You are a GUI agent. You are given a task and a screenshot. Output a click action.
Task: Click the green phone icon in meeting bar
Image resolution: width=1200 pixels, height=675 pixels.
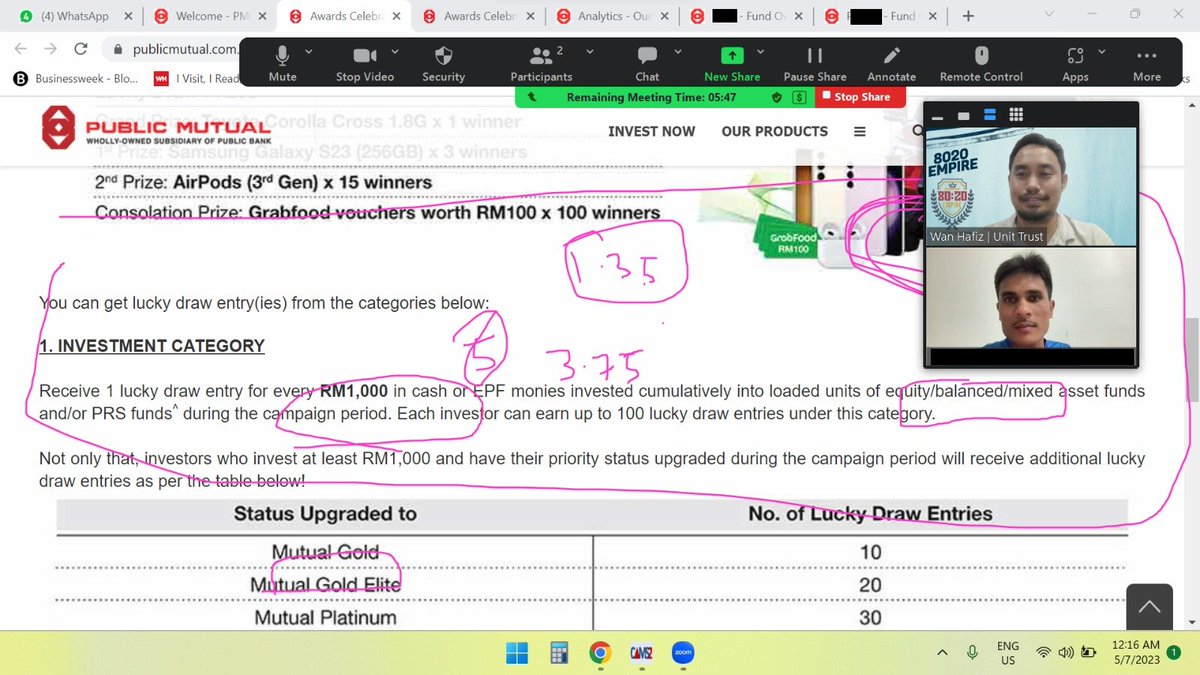pyautogui.click(x=533, y=97)
